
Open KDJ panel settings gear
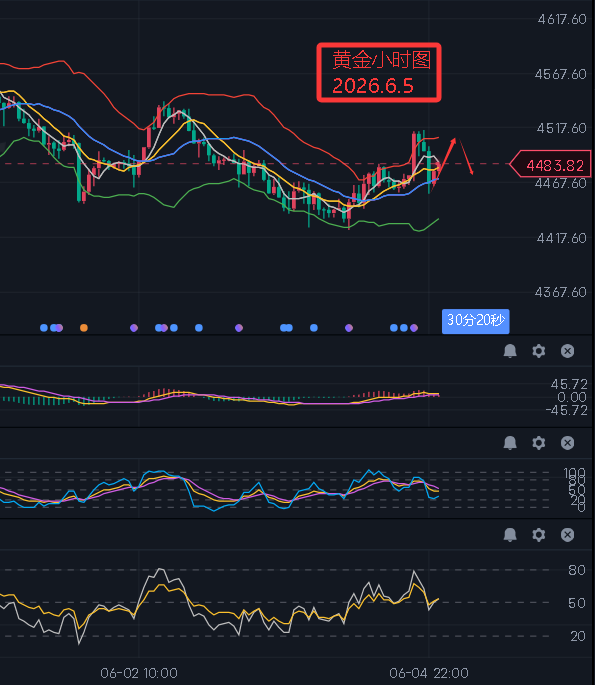pos(539,443)
